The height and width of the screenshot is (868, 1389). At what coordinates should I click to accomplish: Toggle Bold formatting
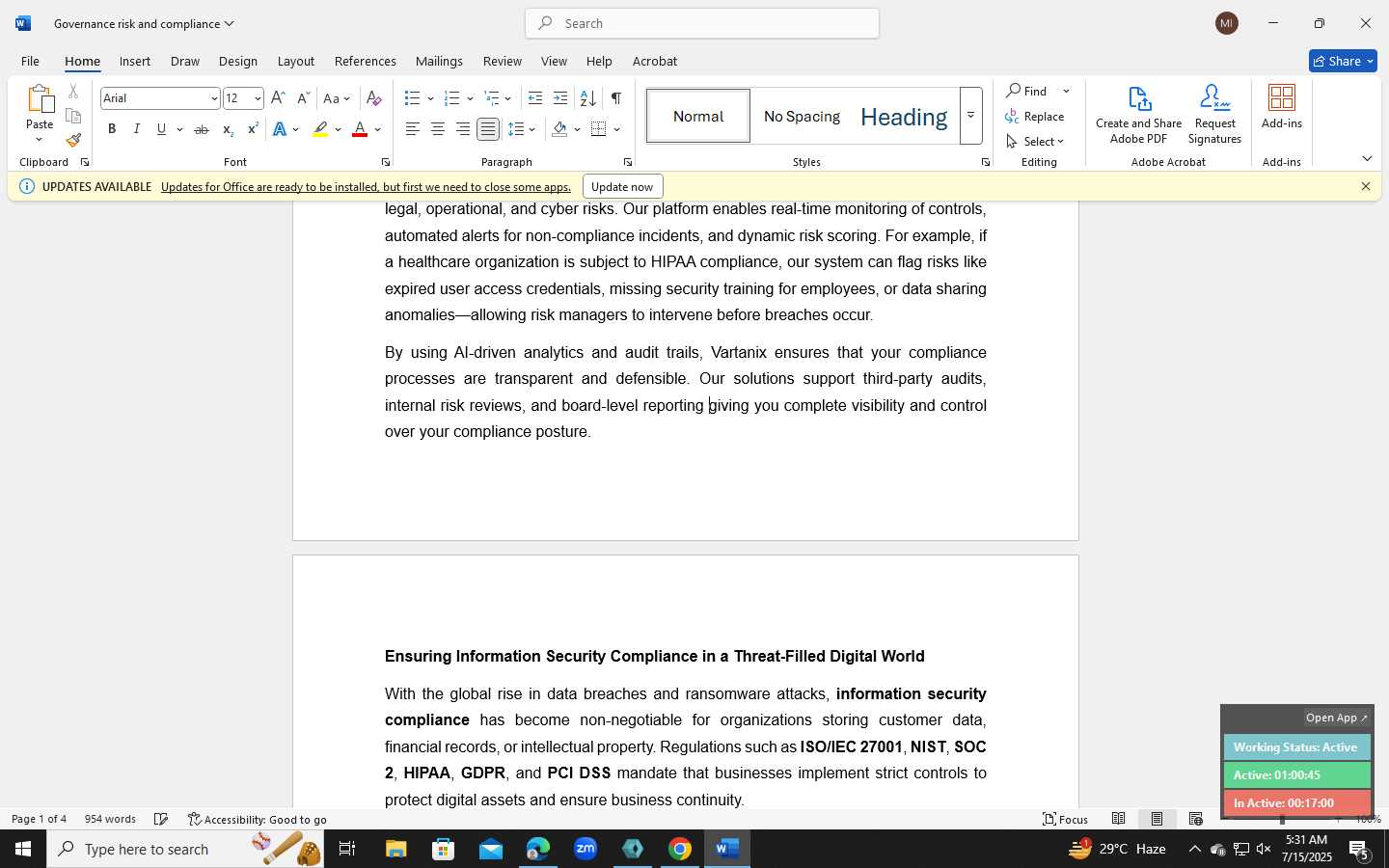click(x=112, y=129)
